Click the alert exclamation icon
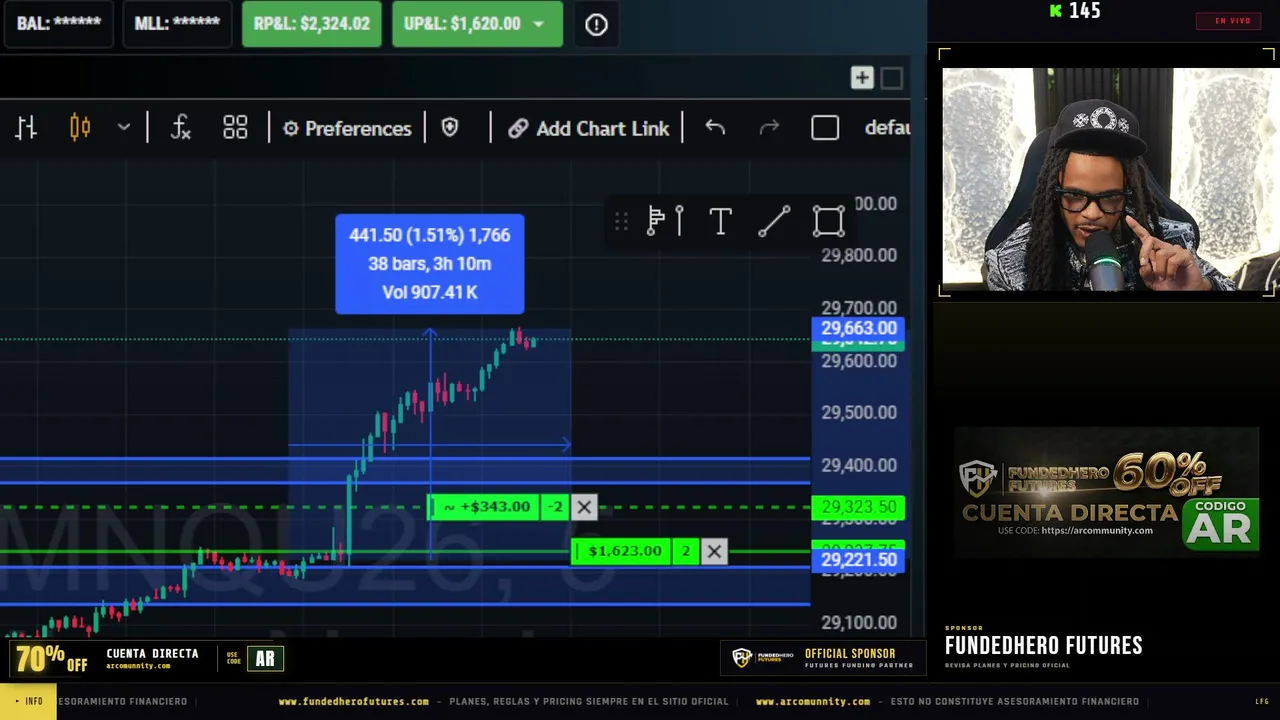This screenshot has height=720, width=1280. [596, 24]
